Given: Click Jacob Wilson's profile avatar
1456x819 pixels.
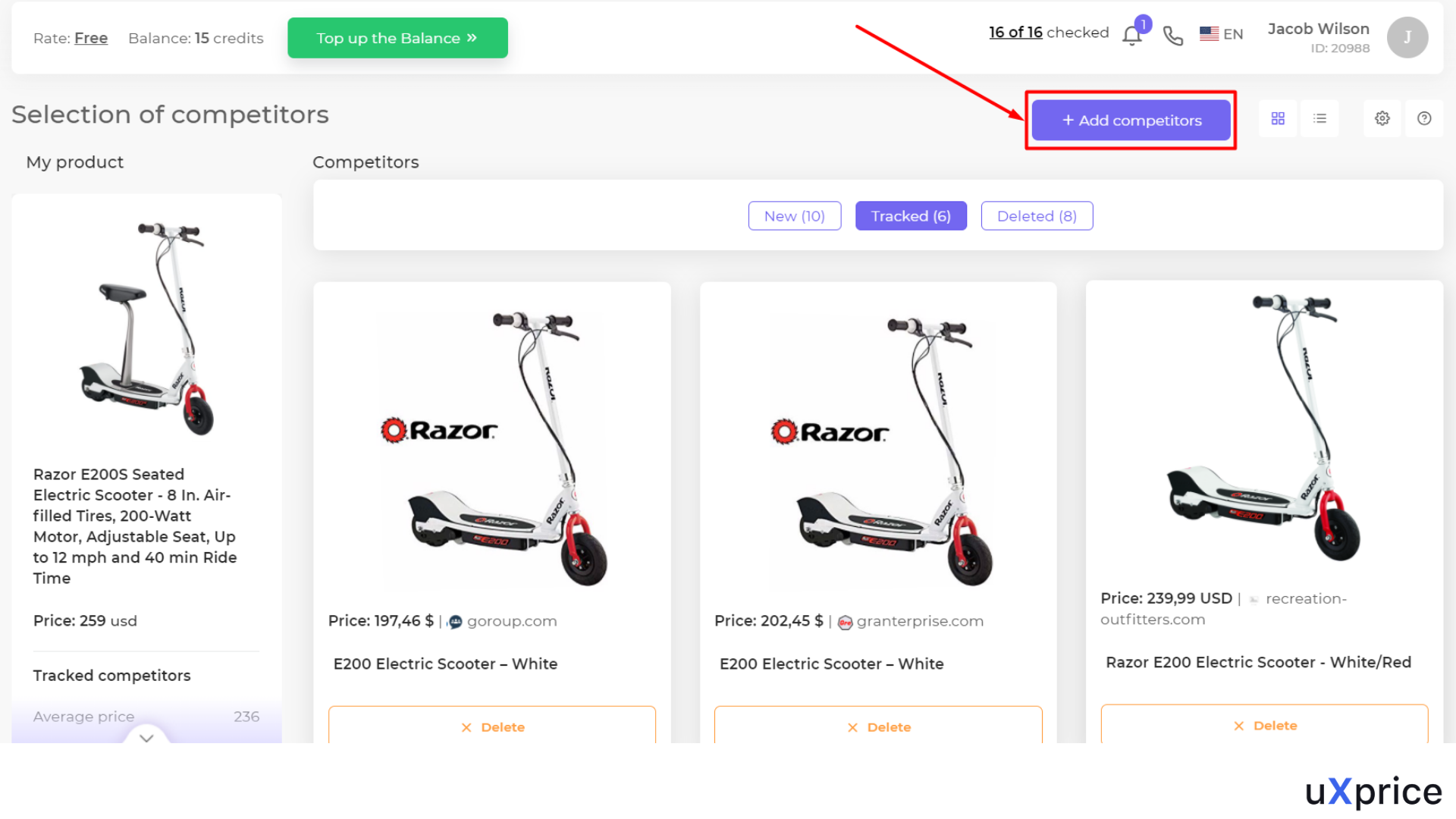Looking at the screenshot, I should coord(1407,37).
